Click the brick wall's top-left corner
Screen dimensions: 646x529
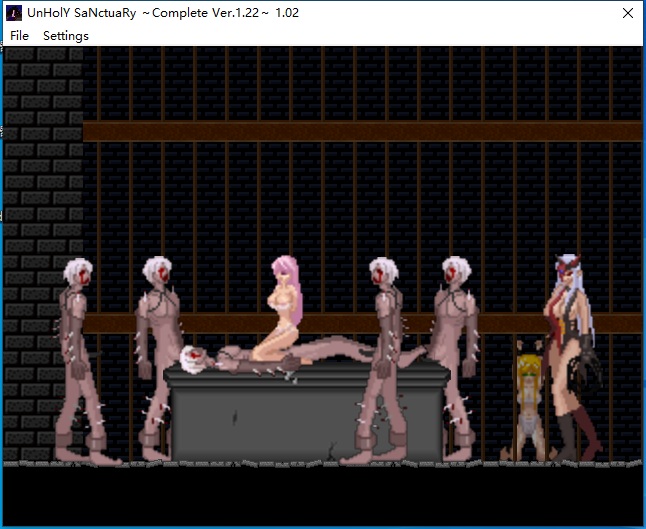pos(12,55)
